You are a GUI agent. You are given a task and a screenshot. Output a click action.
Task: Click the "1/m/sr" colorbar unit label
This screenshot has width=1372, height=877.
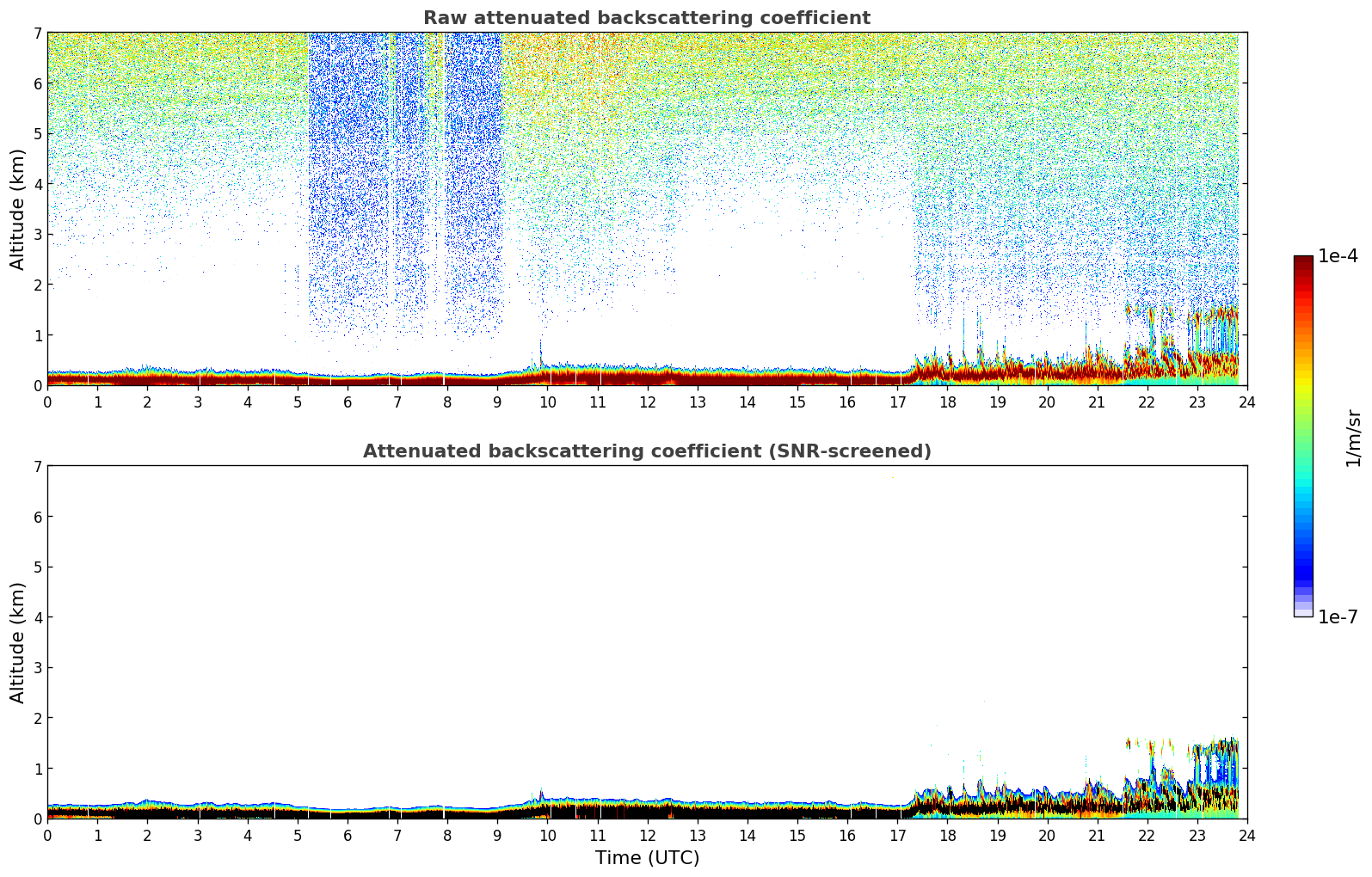[1353, 438]
